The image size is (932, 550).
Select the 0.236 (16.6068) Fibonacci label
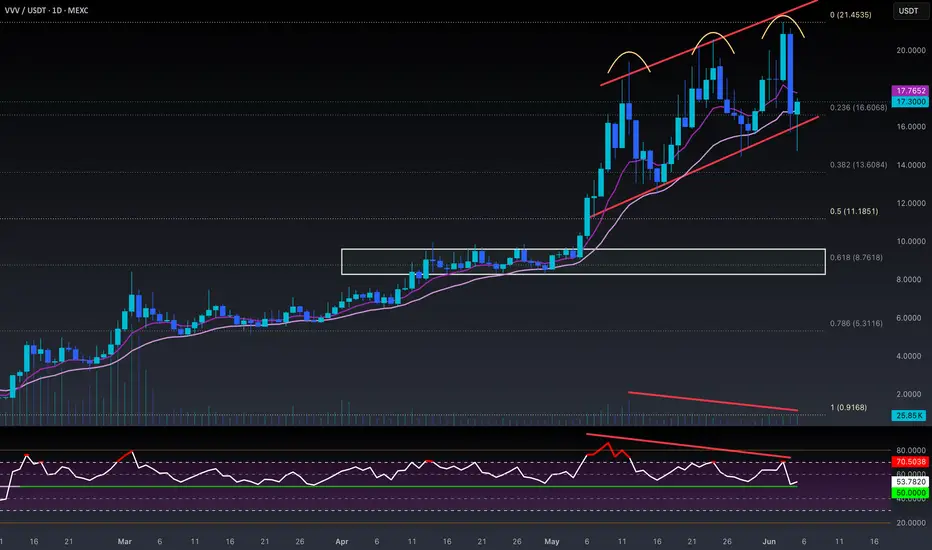858,108
